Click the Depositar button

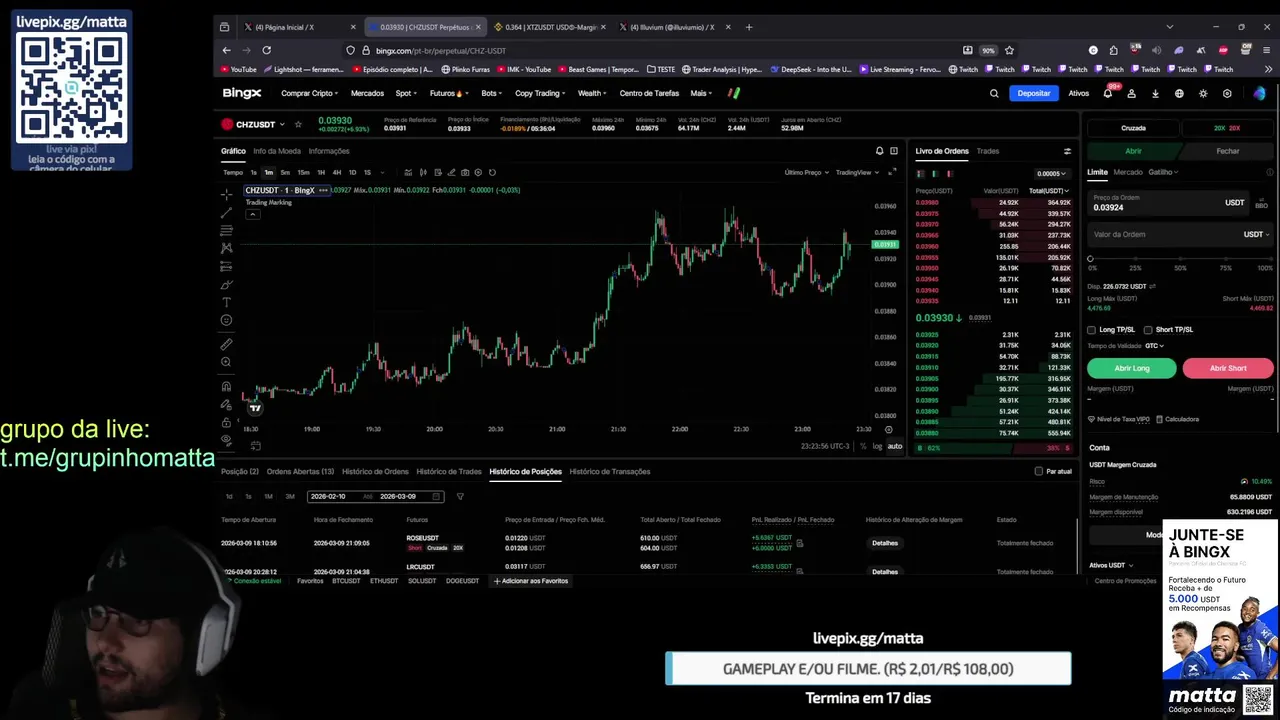1034,93
